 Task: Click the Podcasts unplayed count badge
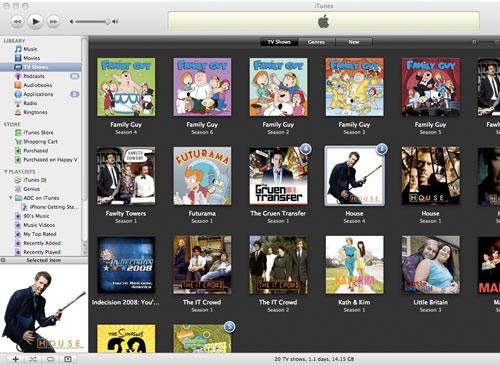[75, 76]
